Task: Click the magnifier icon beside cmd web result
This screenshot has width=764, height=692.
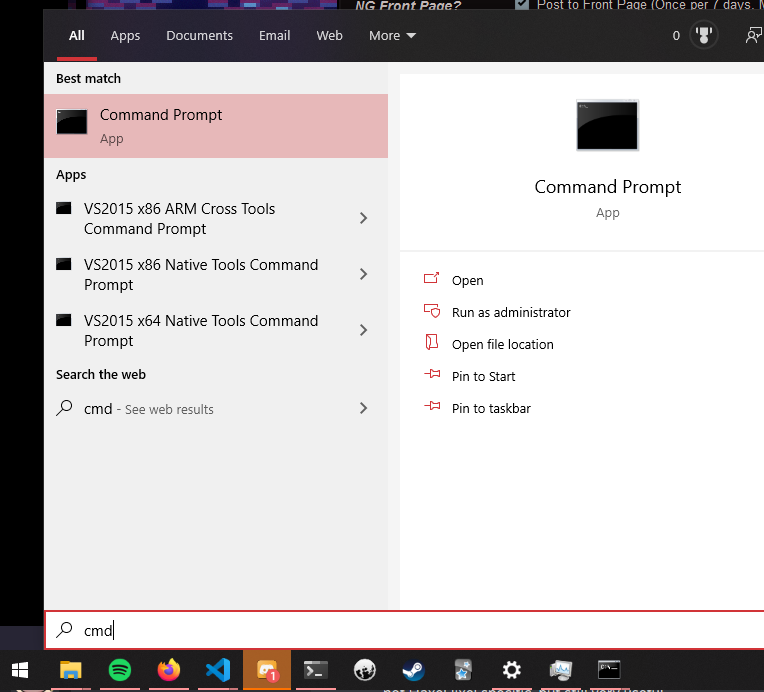Action: tap(64, 408)
